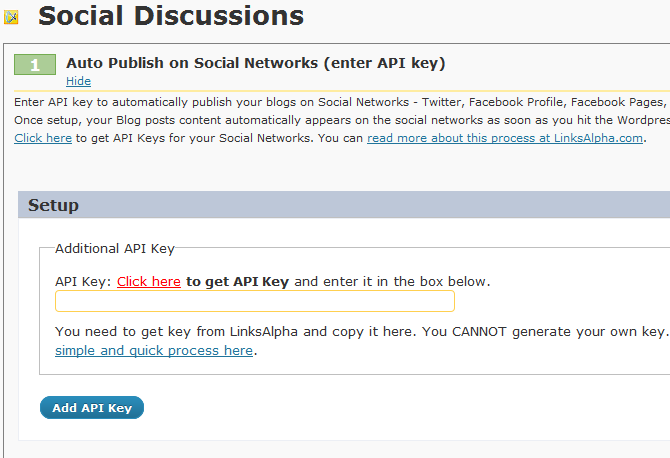Click the Once setup description line

coord(342,120)
